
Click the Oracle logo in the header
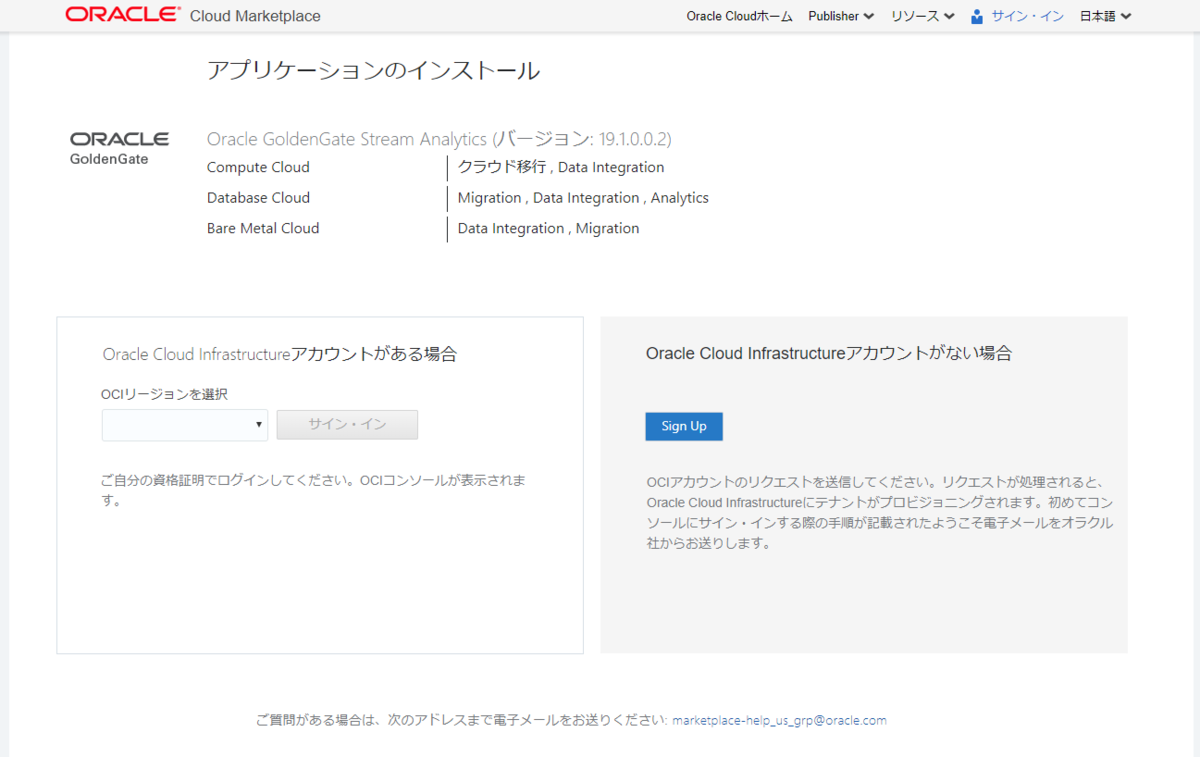click(122, 15)
